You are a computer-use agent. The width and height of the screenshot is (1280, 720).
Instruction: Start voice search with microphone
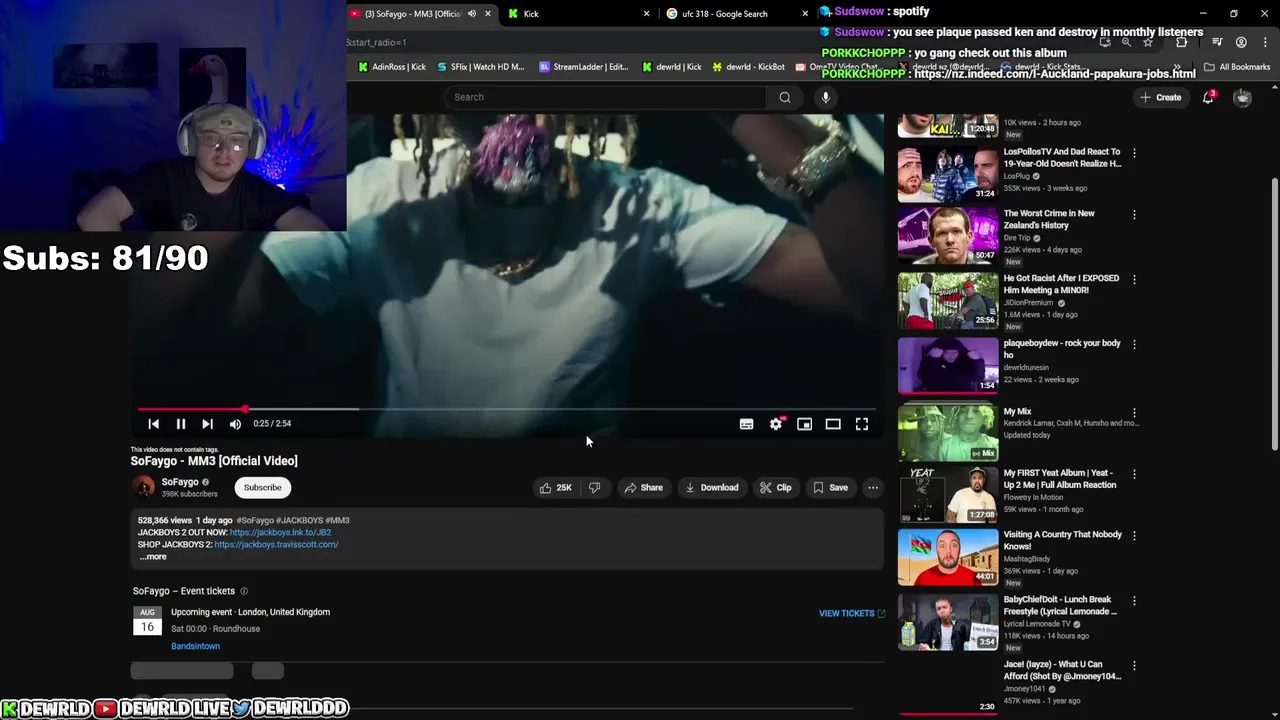[x=825, y=97]
